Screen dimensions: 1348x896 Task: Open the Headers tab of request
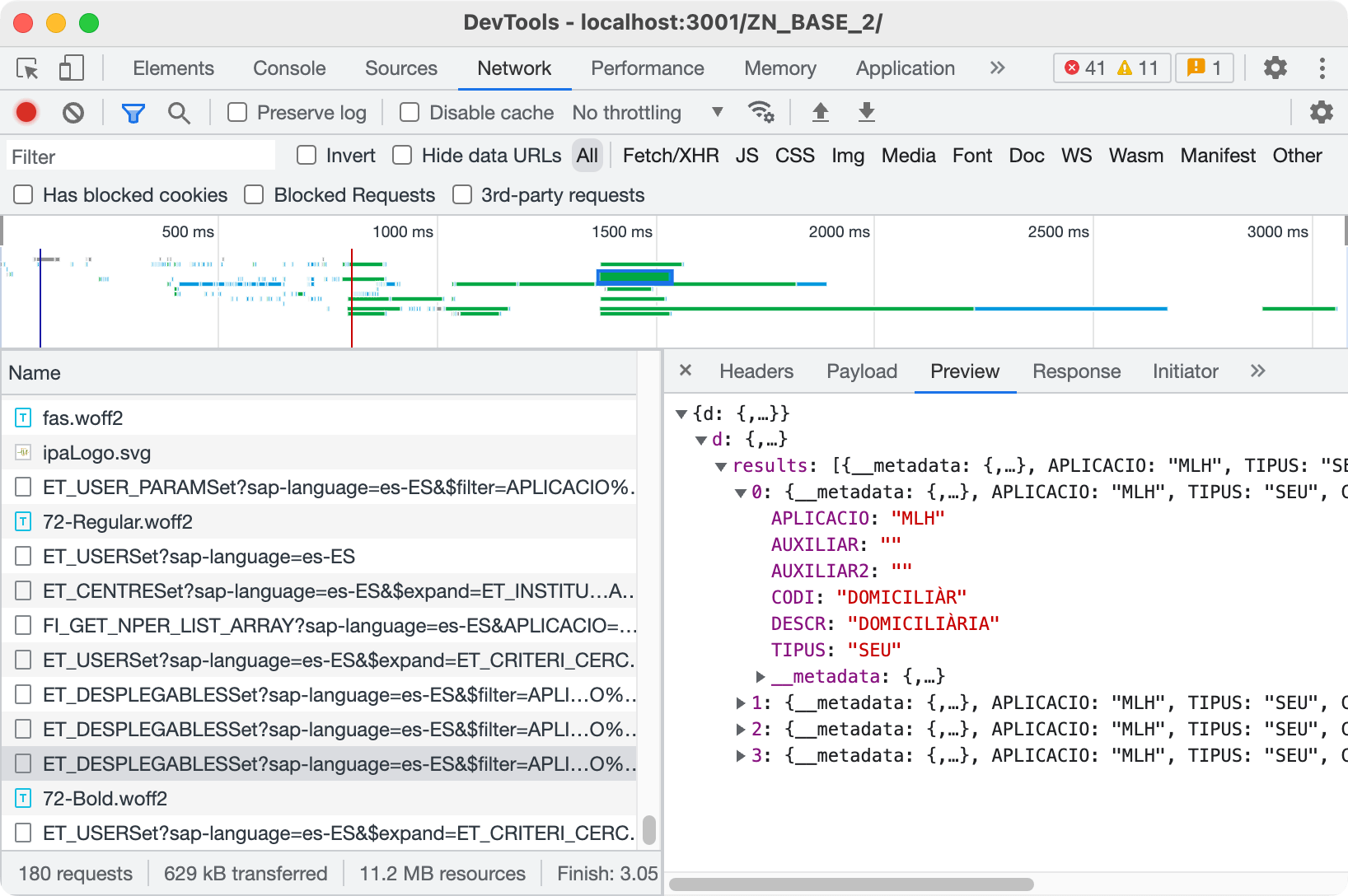(756, 371)
